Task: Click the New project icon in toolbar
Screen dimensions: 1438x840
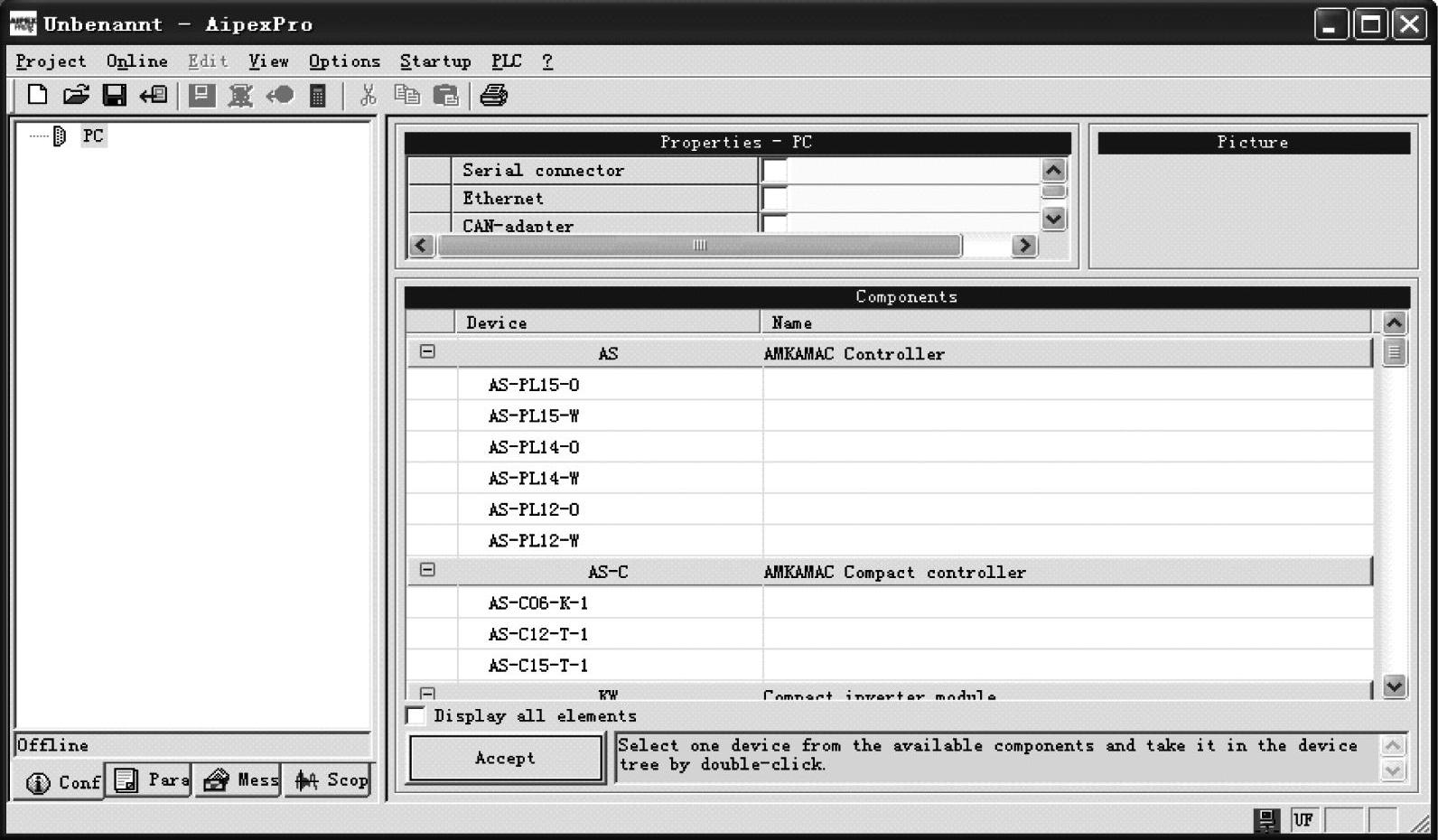Action: click(x=37, y=95)
